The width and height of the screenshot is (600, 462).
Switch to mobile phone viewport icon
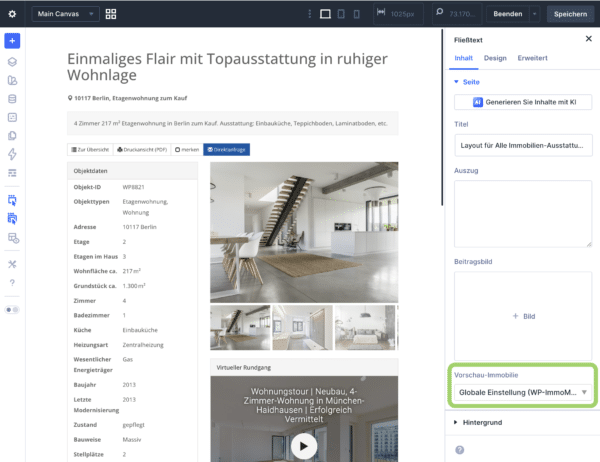356,14
